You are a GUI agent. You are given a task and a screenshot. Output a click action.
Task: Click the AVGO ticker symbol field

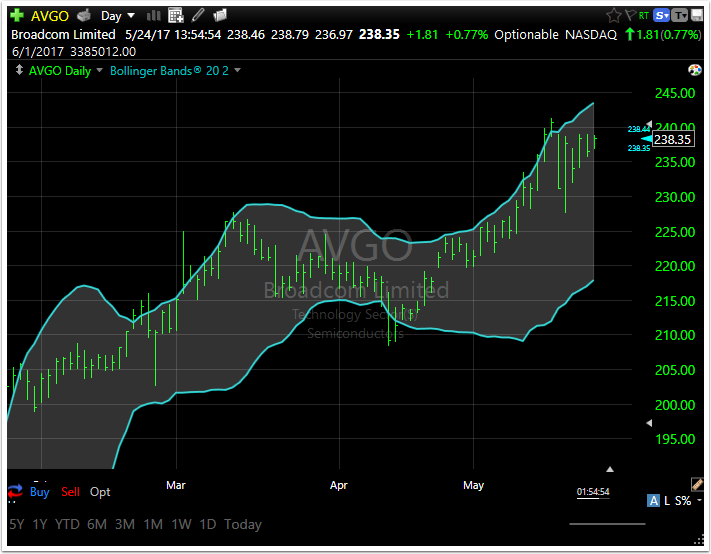[x=50, y=16]
